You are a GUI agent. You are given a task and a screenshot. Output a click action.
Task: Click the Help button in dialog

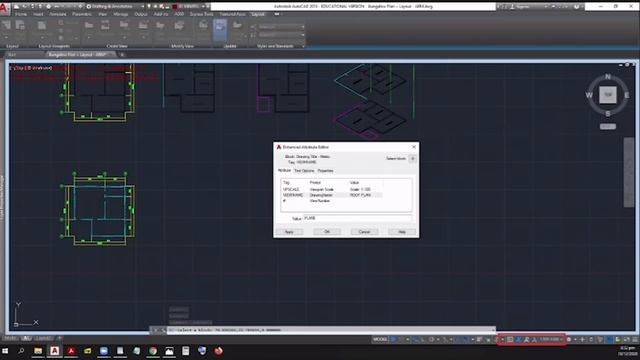402,232
